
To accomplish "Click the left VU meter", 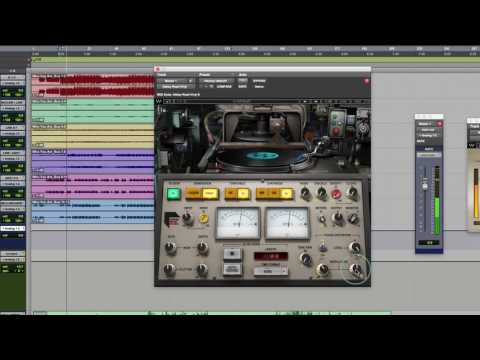I will click(x=238, y=223).
